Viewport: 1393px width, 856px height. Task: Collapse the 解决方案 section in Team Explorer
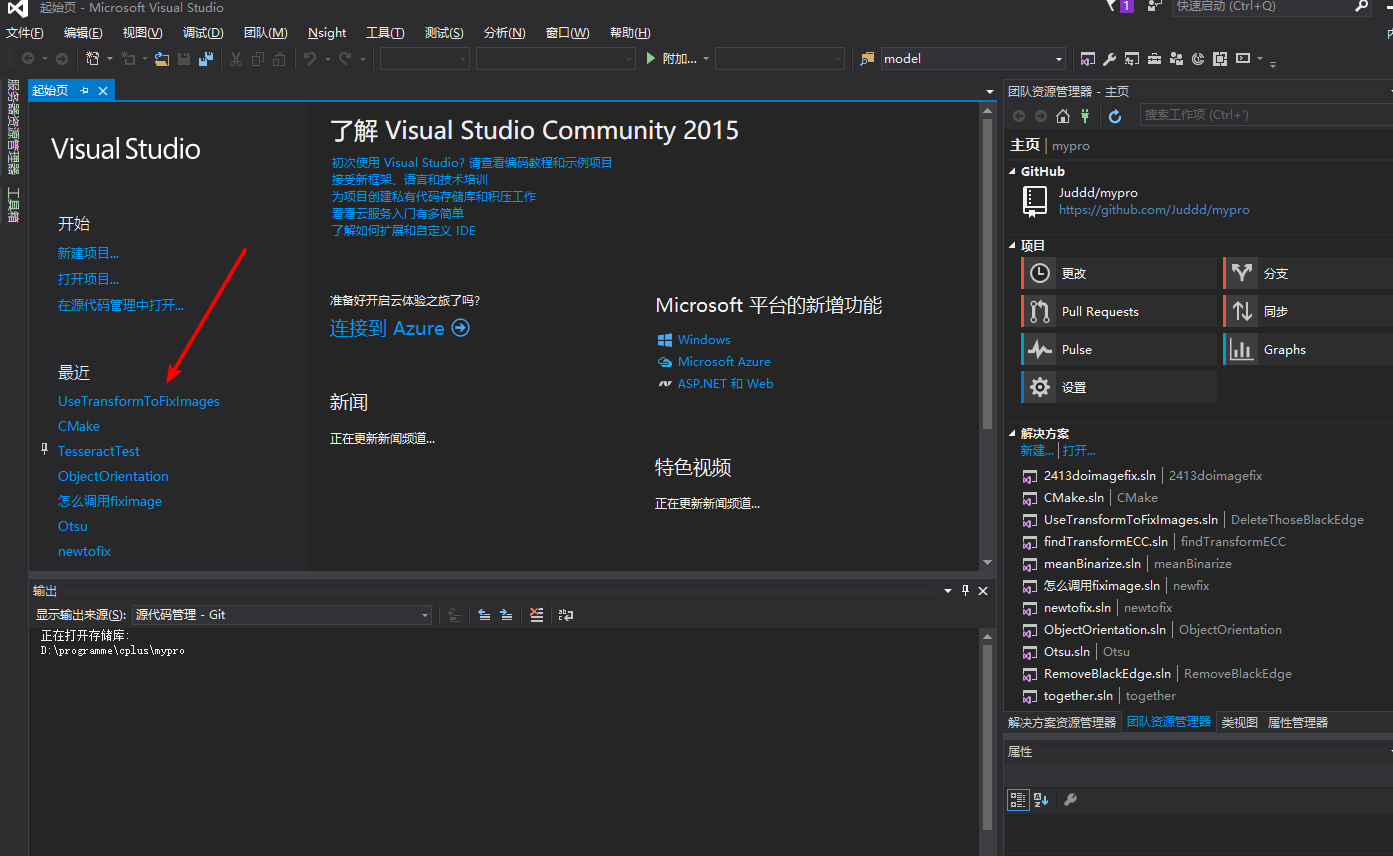click(1013, 434)
